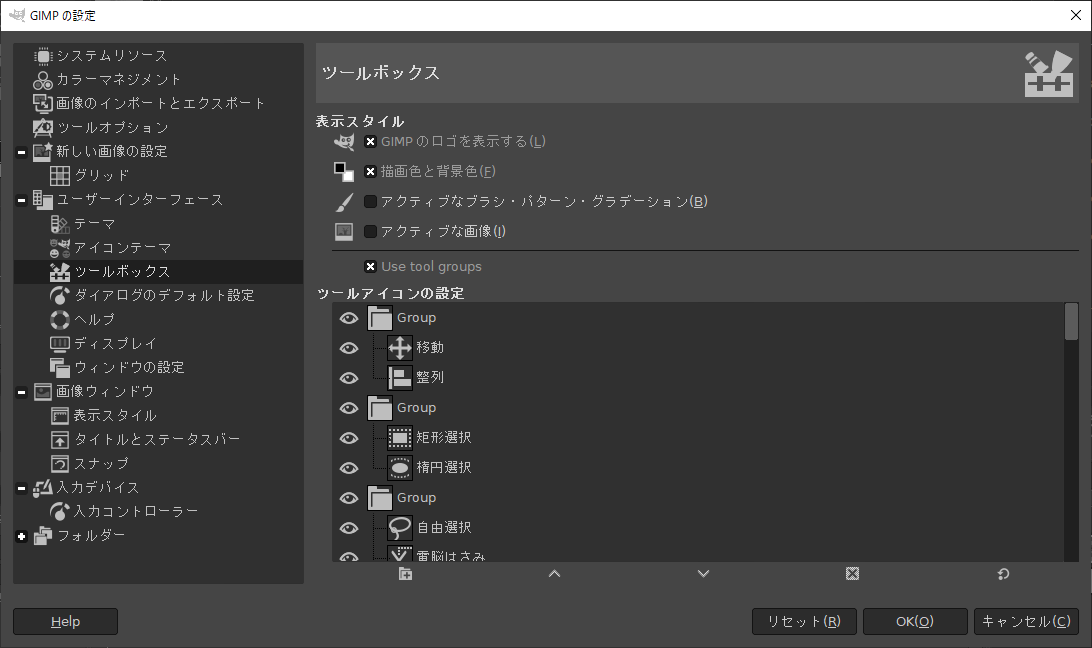Select the Free Select lasso icon
Screen dimensions: 1092x648
point(399,527)
